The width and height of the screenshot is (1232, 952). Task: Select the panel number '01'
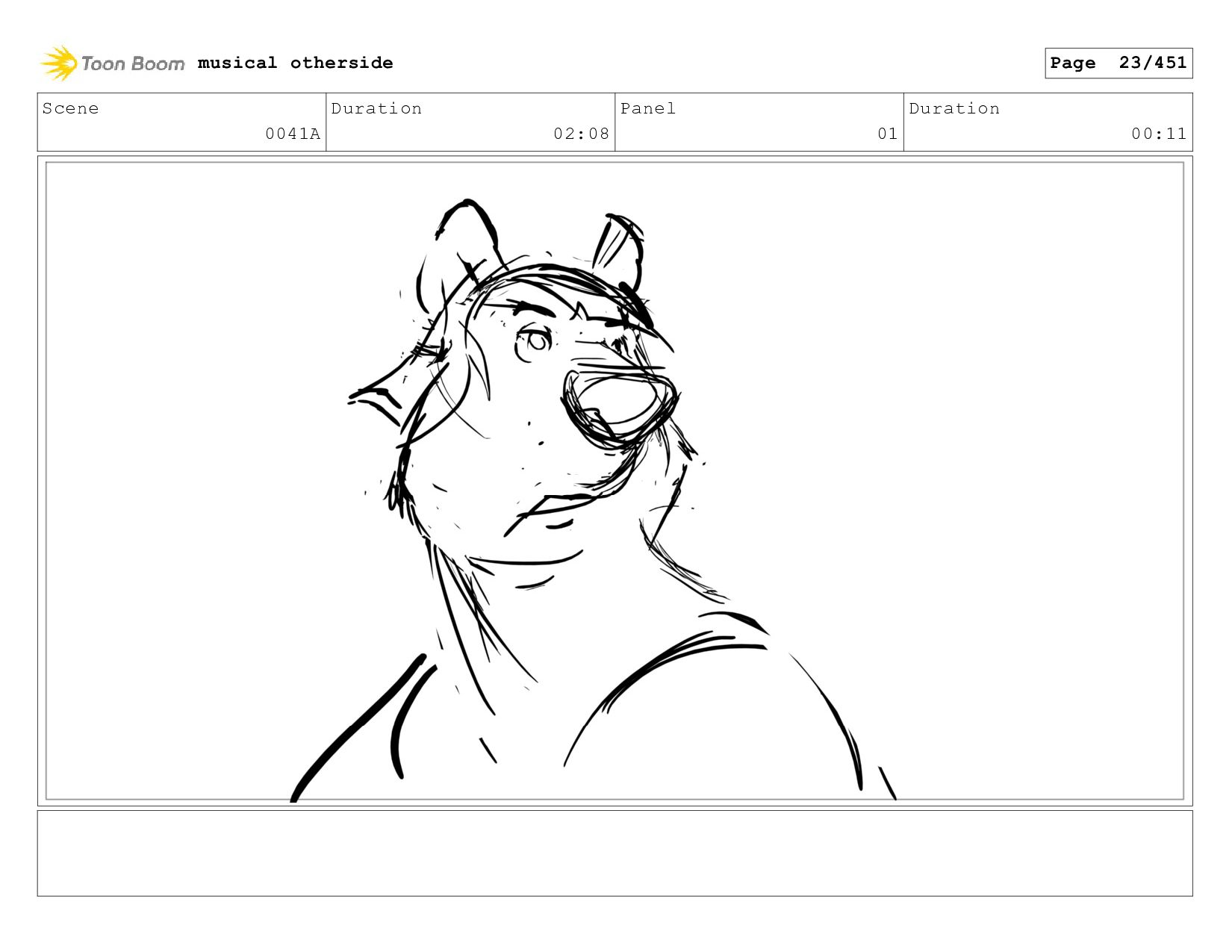tap(887, 134)
